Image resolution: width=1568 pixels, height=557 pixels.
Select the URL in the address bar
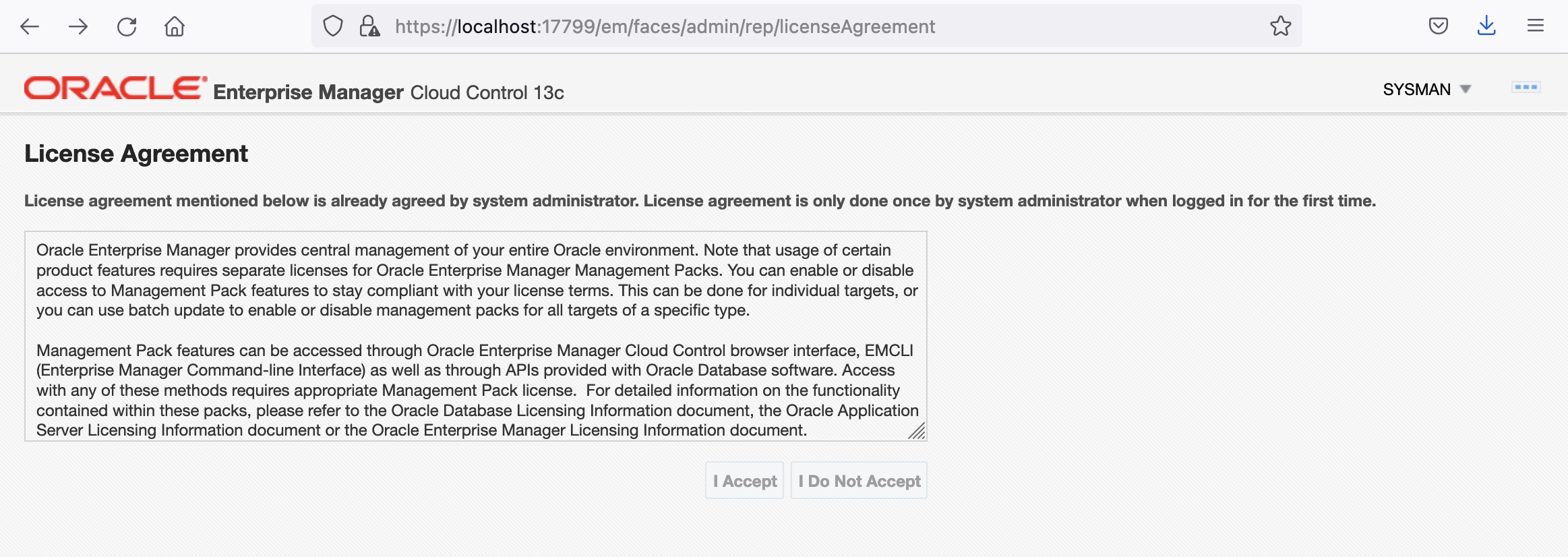(x=665, y=26)
